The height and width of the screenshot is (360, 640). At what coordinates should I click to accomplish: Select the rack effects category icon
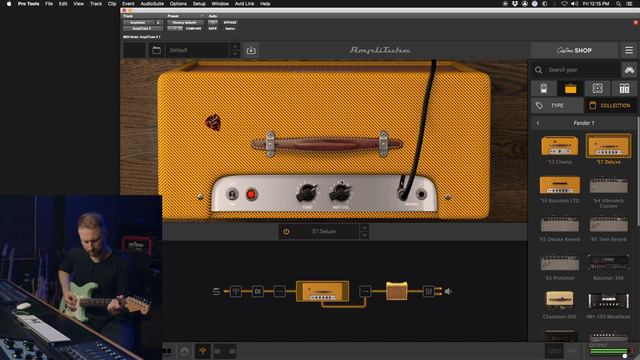(x=624, y=88)
